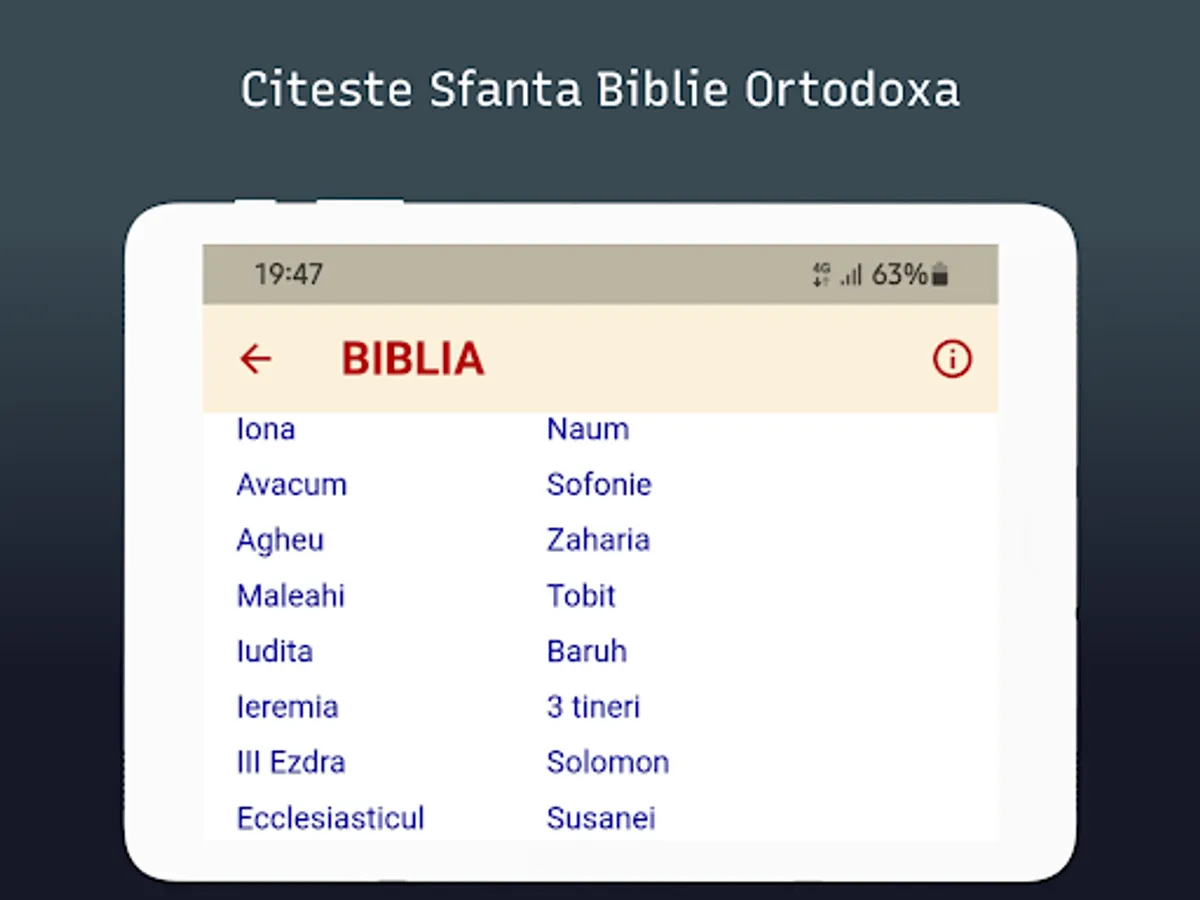The image size is (1200, 900).
Task: Open the book Naum
Action: (588, 429)
